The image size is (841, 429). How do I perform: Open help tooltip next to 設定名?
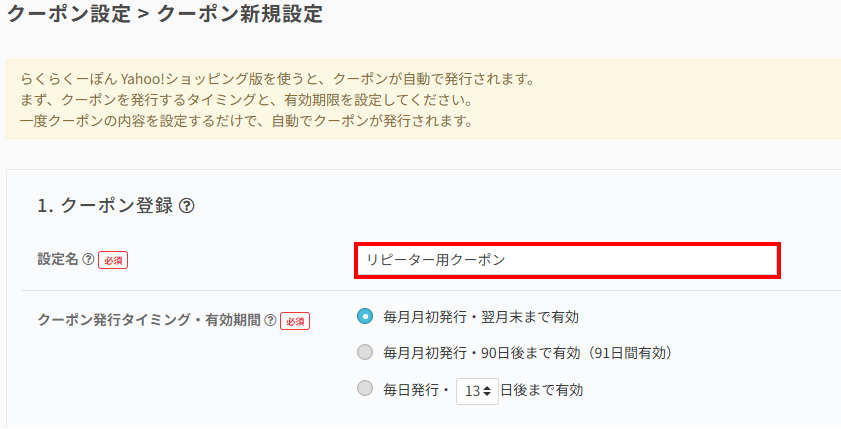(88, 260)
